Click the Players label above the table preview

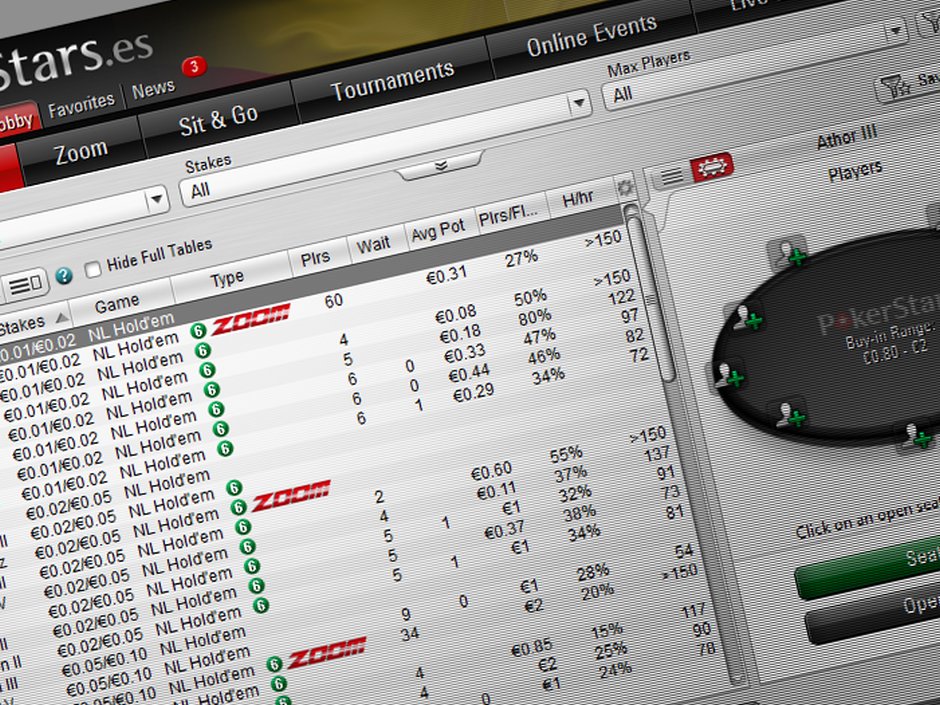click(855, 172)
